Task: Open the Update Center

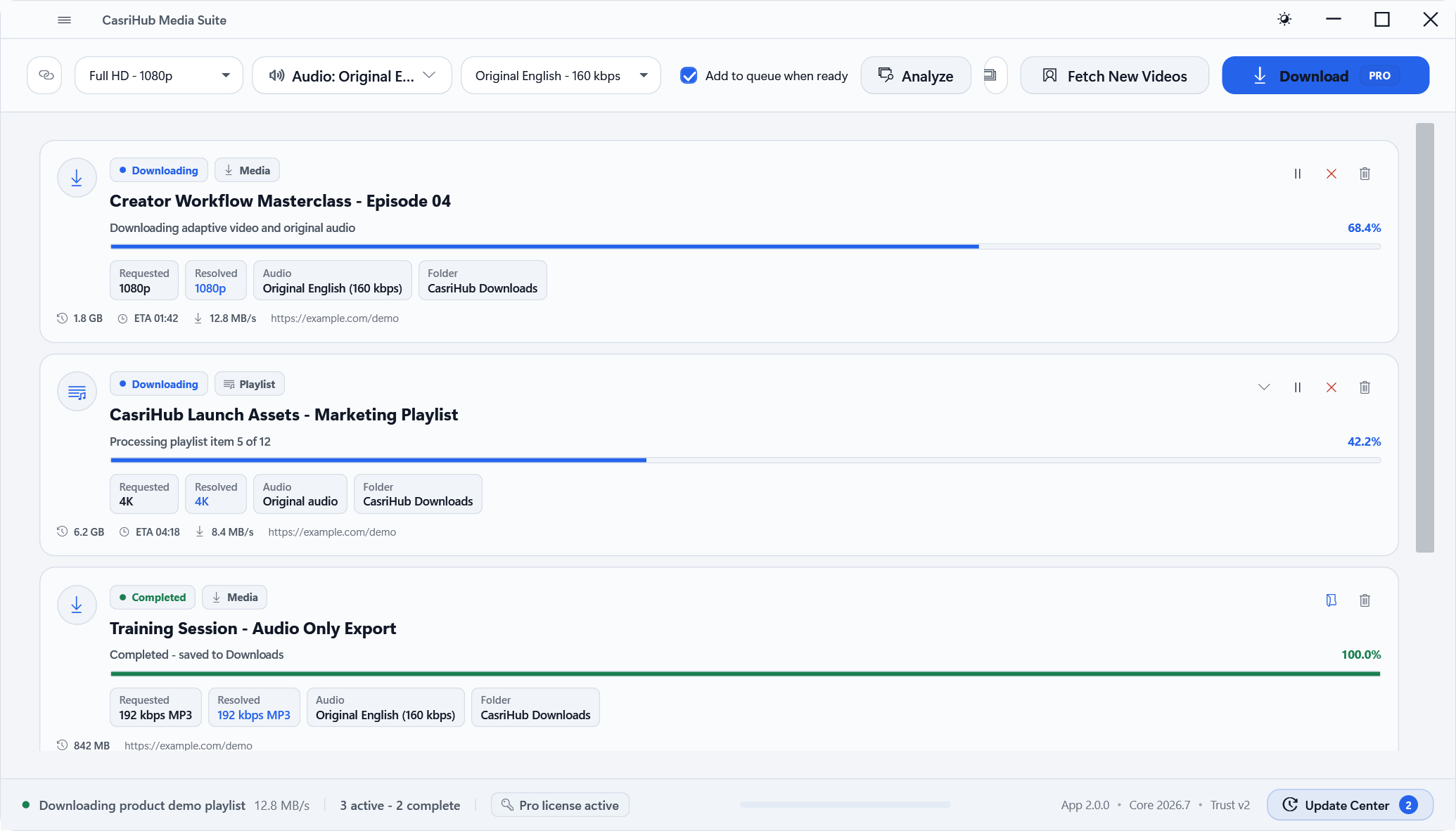Action: [x=1350, y=805]
